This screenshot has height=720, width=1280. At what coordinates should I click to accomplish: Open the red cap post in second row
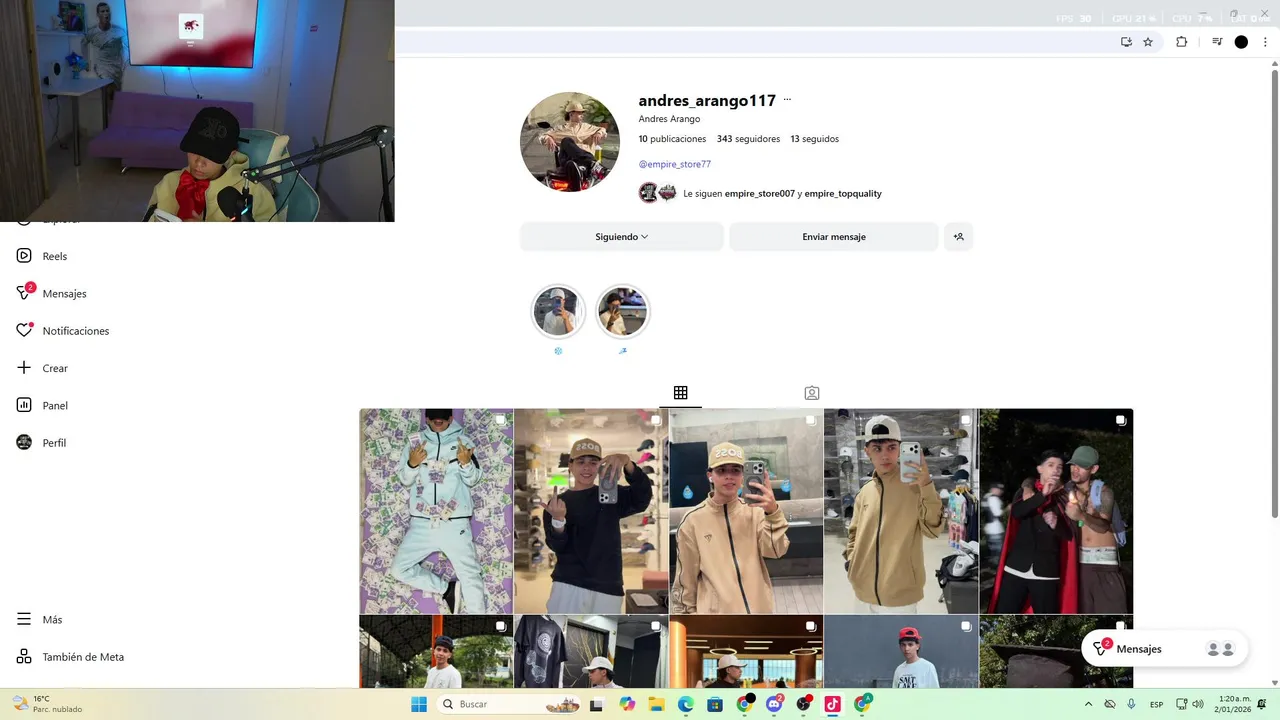901,651
